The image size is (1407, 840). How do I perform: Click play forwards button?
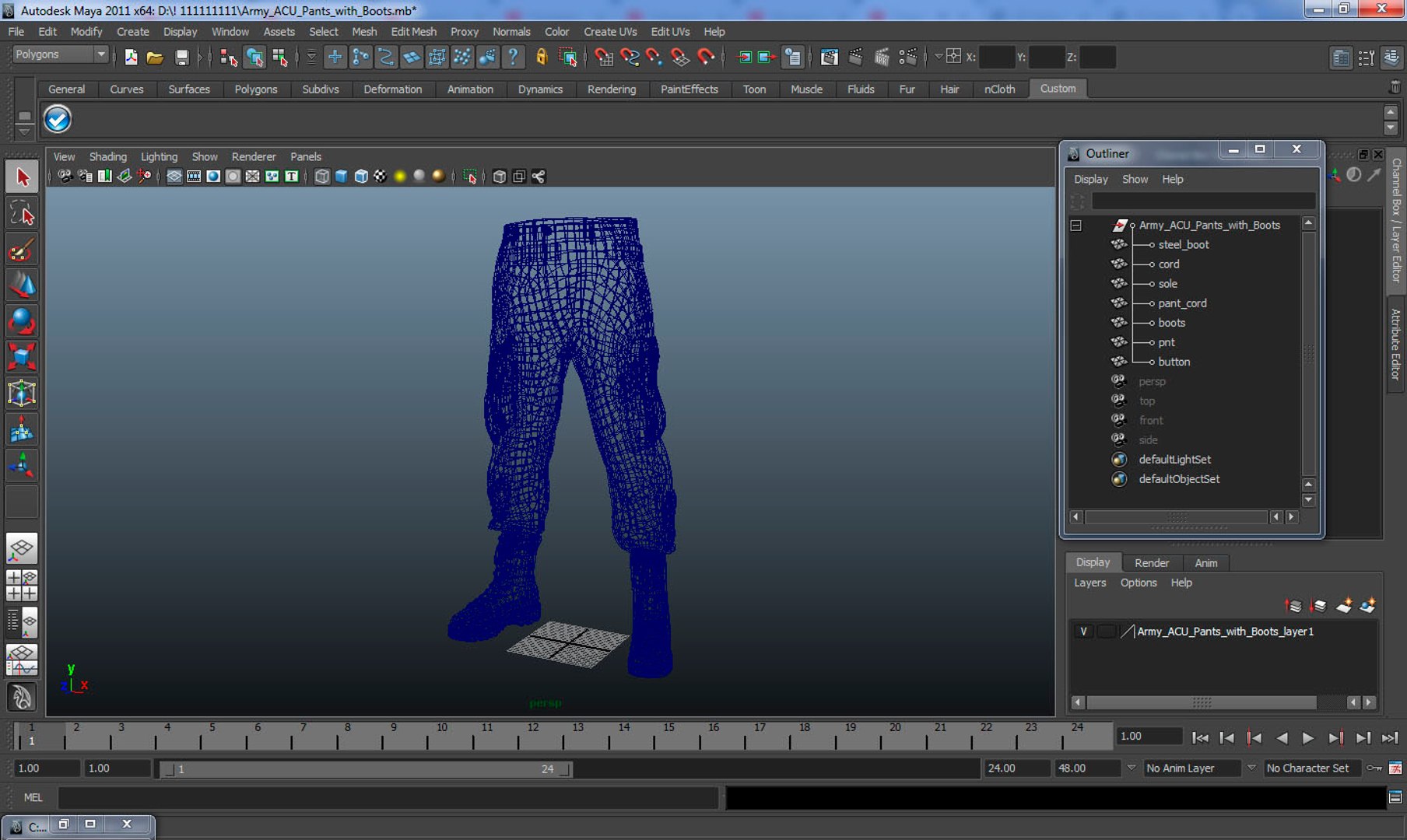point(1308,738)
